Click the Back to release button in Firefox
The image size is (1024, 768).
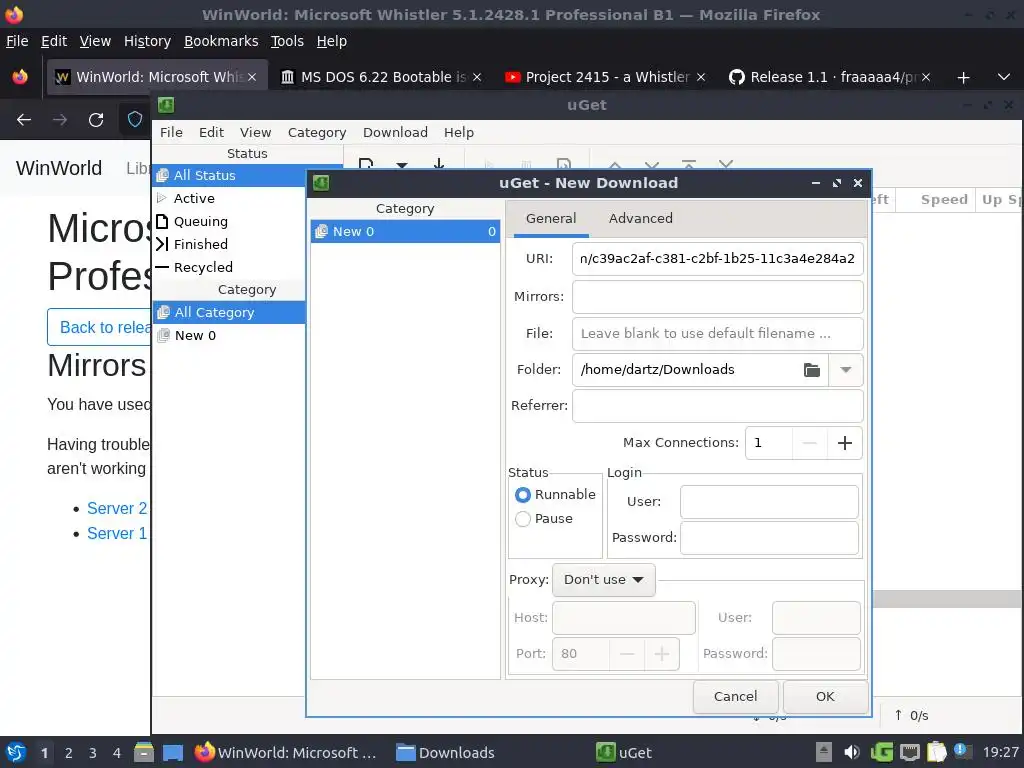pyautogui.click(x=99, y=327)
